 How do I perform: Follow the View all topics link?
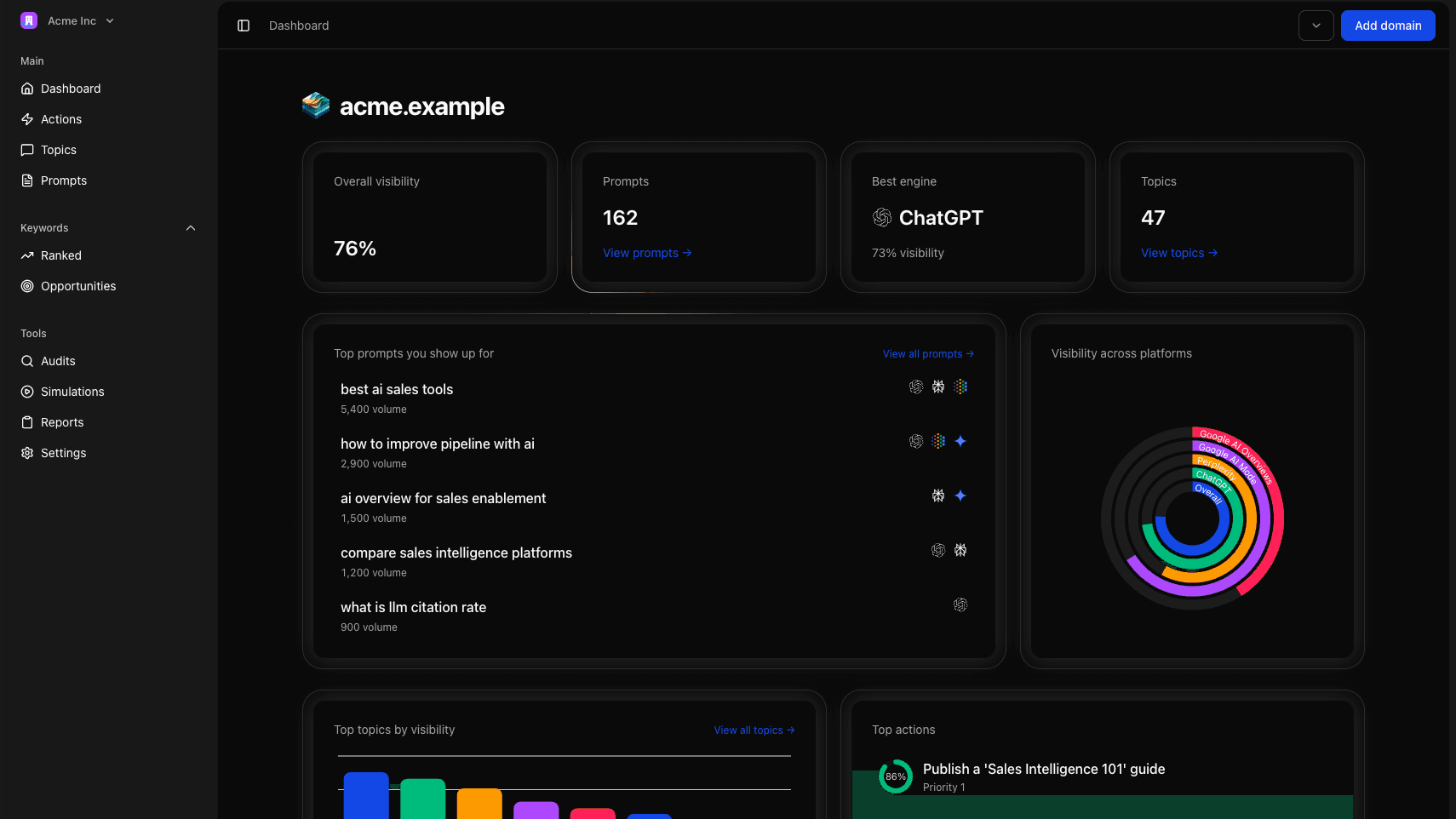point(754,730)
